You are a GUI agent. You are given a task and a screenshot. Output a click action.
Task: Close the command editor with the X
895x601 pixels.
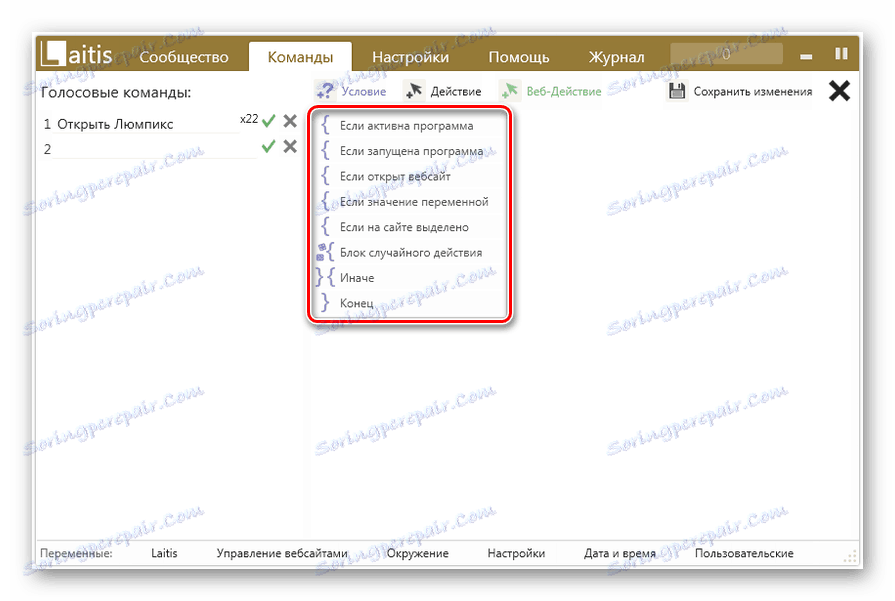[839, 91]
